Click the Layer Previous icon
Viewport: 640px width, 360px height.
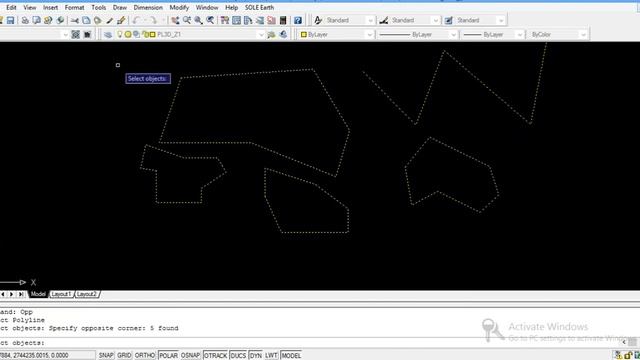283,35
